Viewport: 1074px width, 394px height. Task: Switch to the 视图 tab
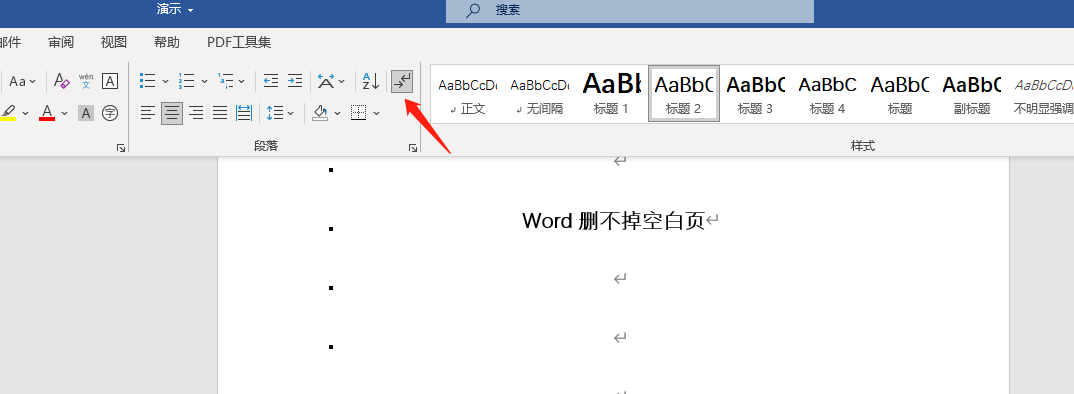[x=114, y=42]
